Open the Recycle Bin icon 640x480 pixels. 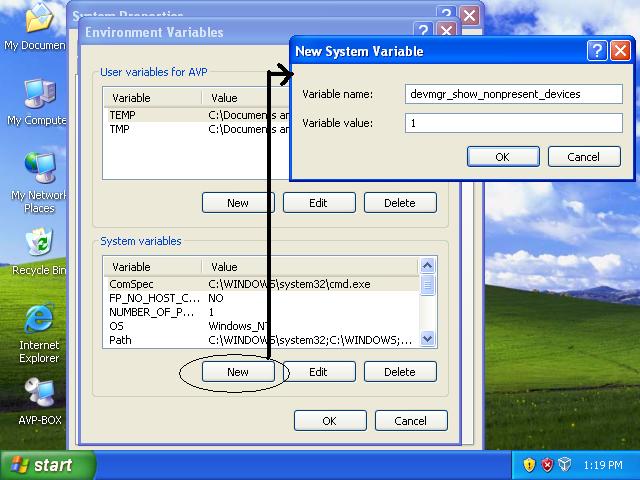39,252
